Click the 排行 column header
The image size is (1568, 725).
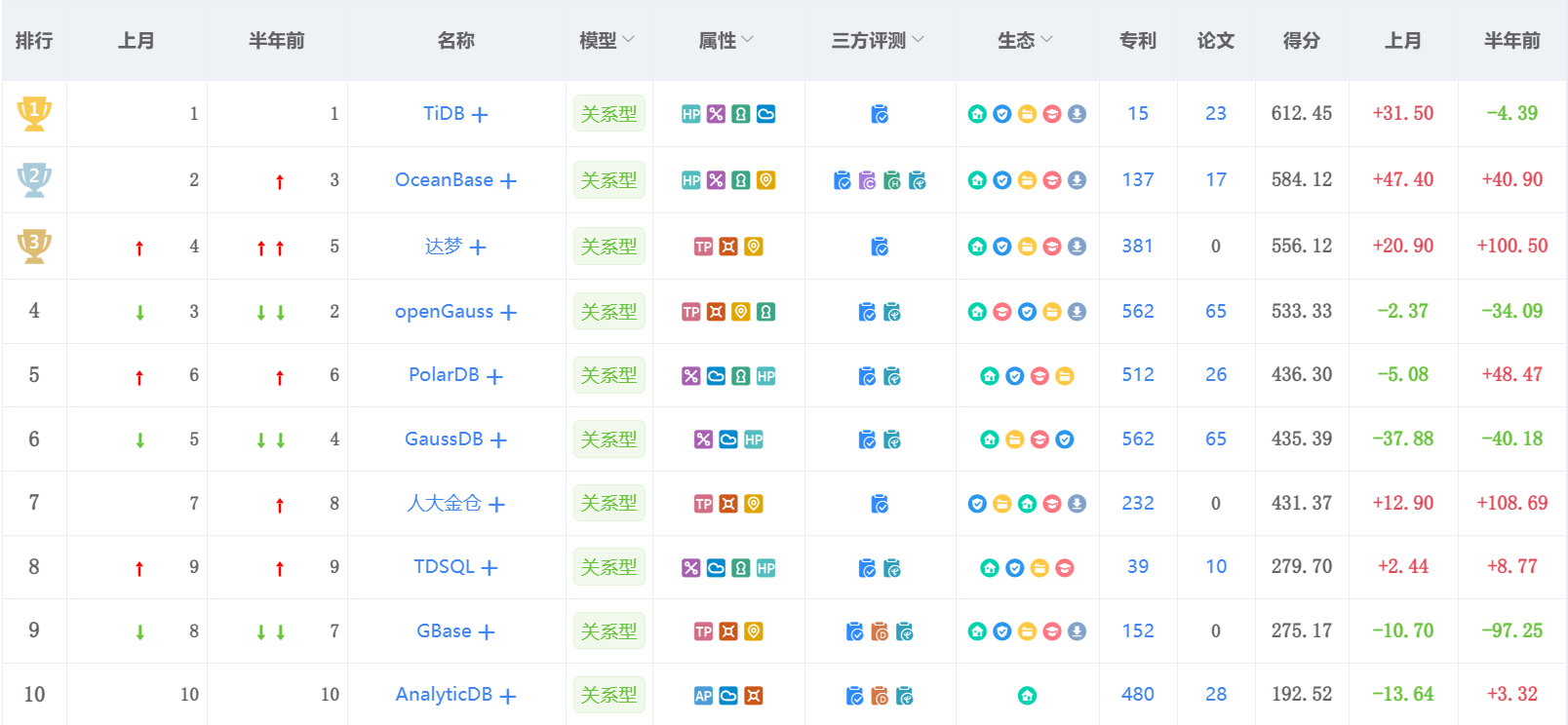[x=34, y=41]
